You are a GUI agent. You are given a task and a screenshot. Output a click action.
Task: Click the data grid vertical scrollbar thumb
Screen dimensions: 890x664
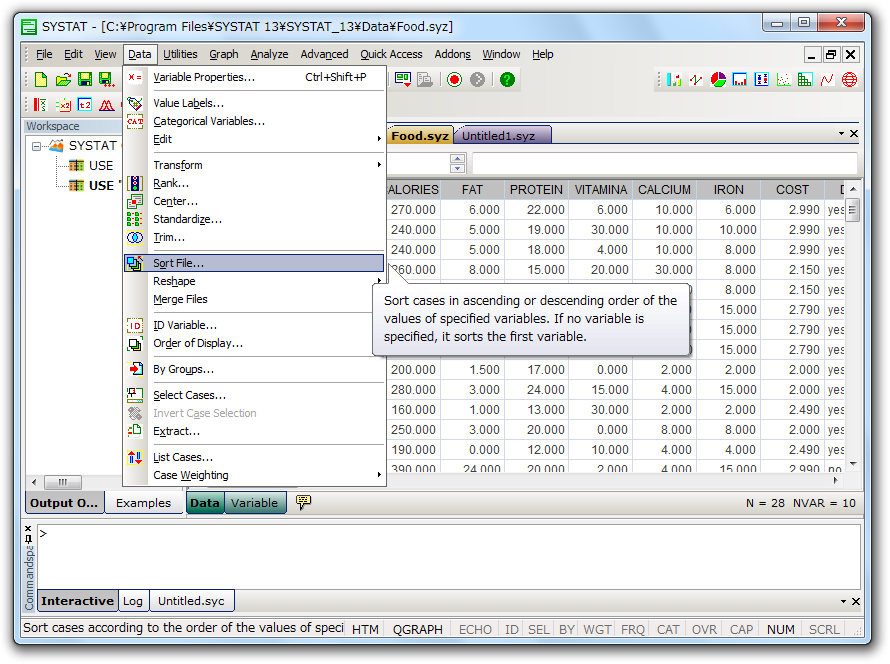pyautogui.click(x=853, y=210)
